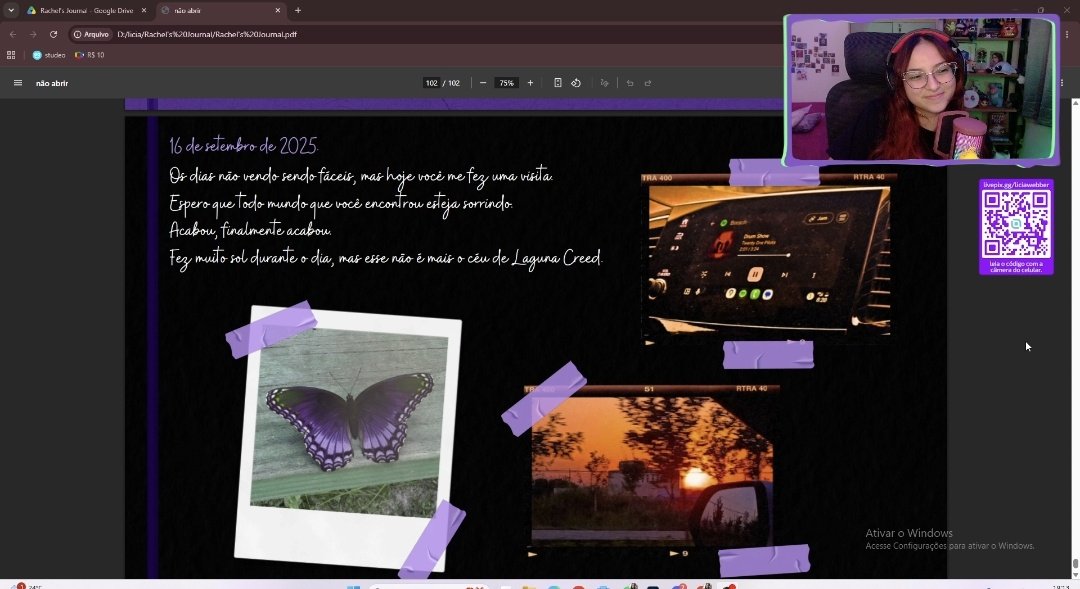Zoom in the PDF
Viewport: 1080px width, 589px height.
point(530,83)
